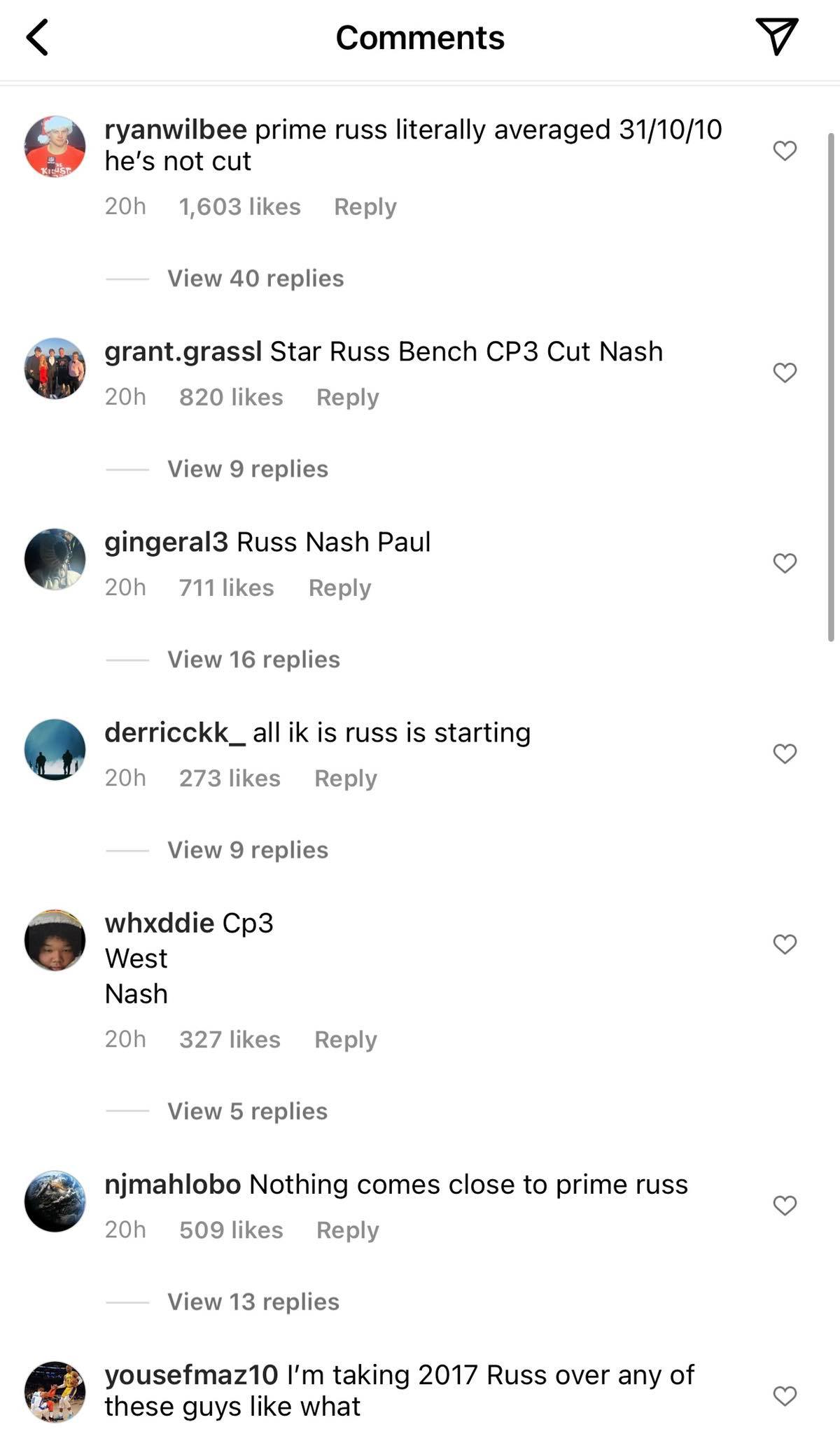The width and height of the screenshot is (840, 1434).
Task: Tap heart on whxddie's comment
Action: pos(785,944)
